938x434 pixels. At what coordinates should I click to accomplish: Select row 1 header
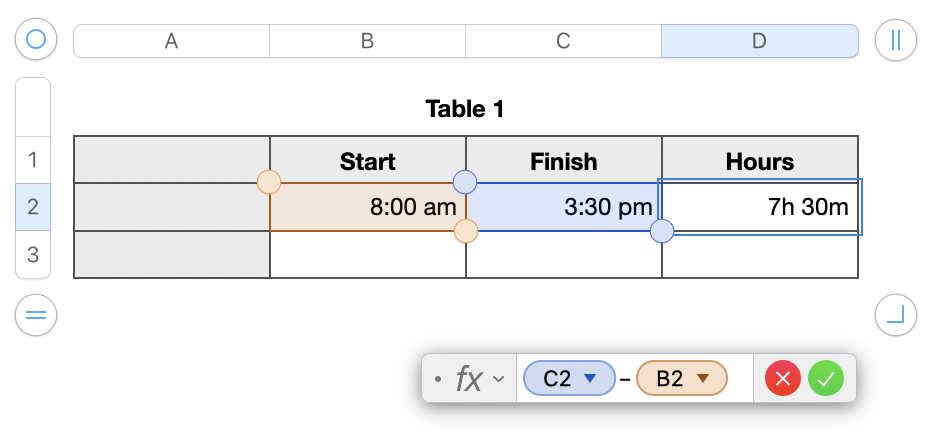(x=33, y=160)
